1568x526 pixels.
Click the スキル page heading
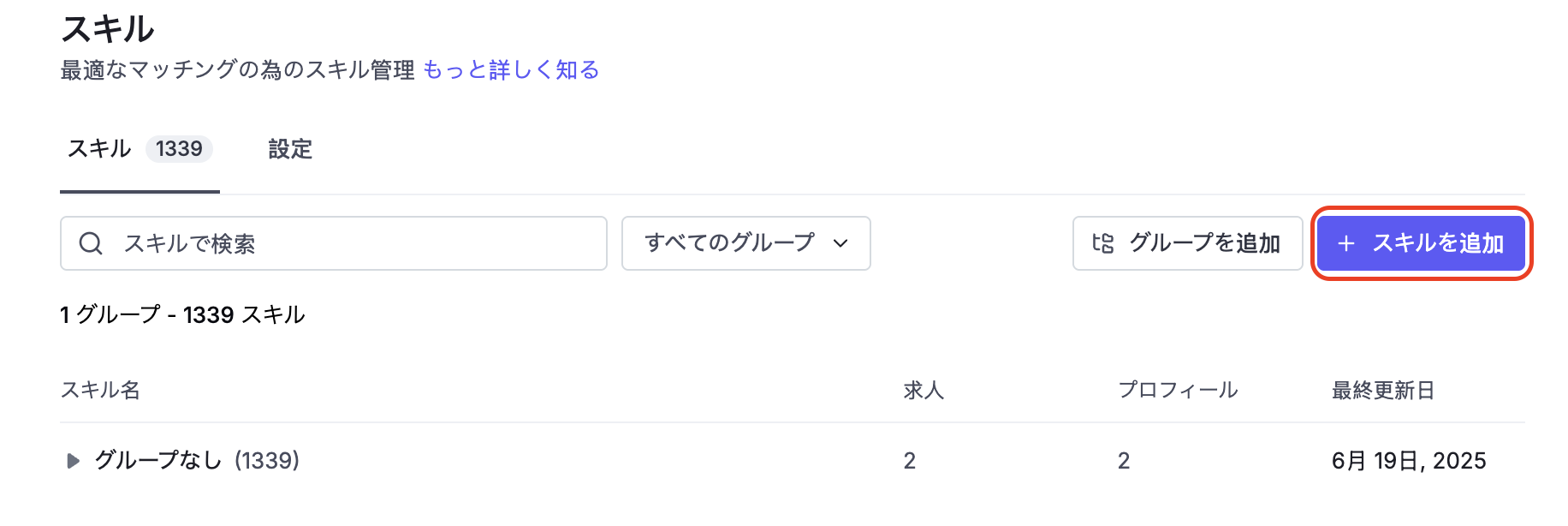[x=108, y=29]
